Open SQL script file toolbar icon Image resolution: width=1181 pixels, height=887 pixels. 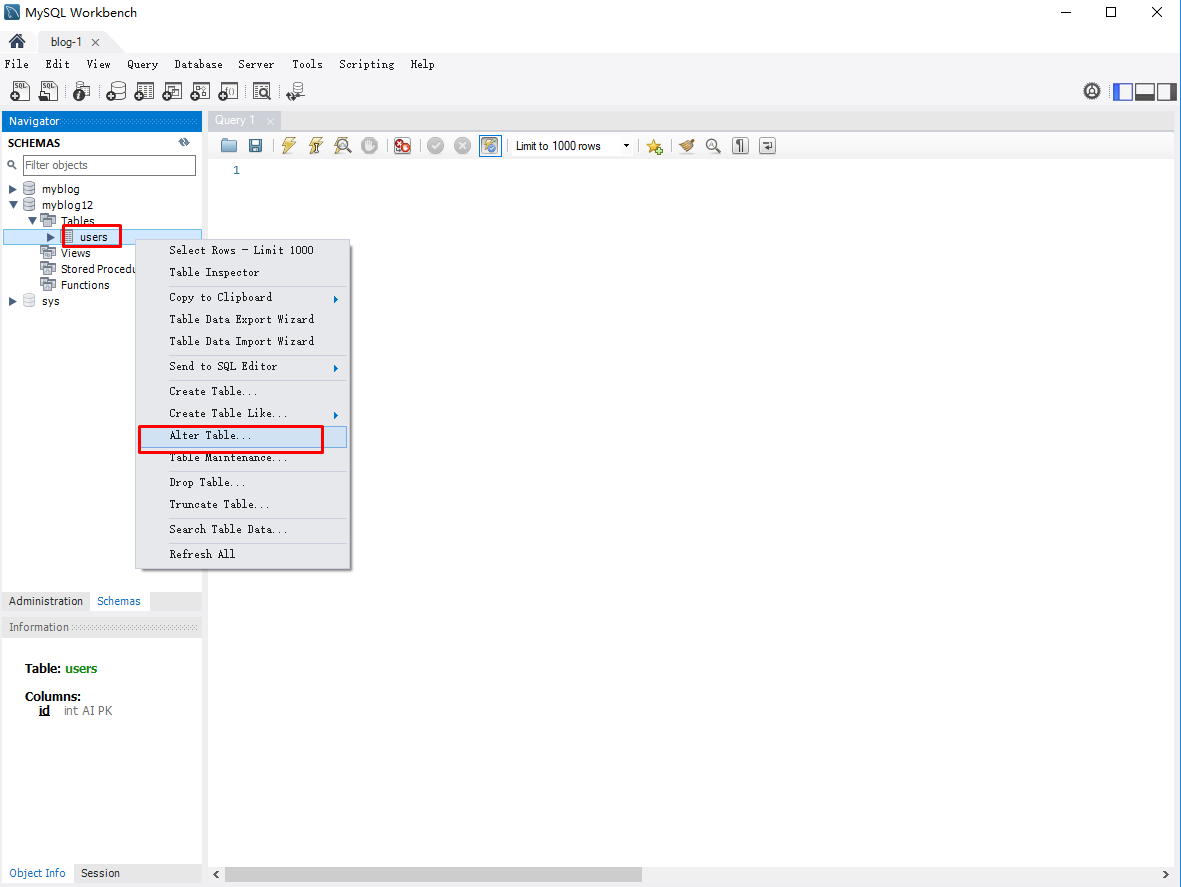click(x=48, y=91)
